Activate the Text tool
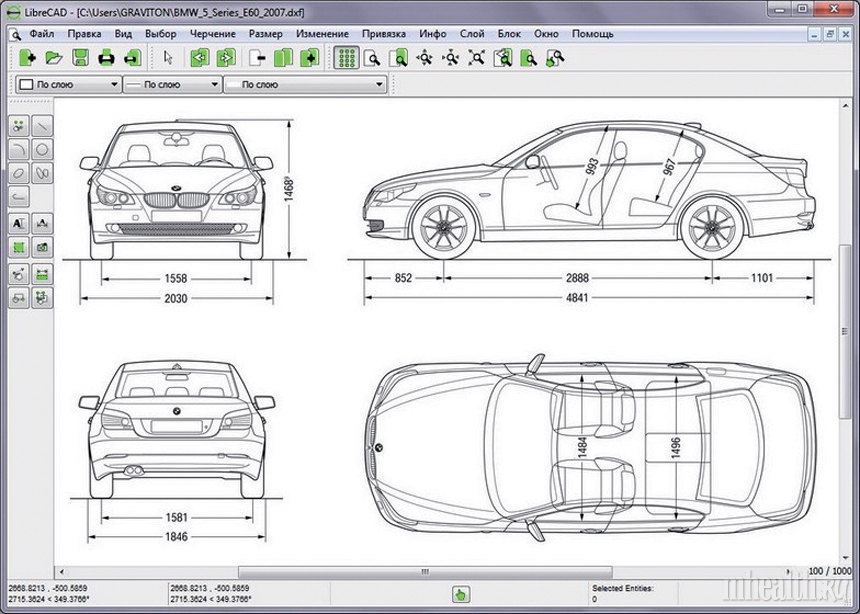 pos(19,222)
